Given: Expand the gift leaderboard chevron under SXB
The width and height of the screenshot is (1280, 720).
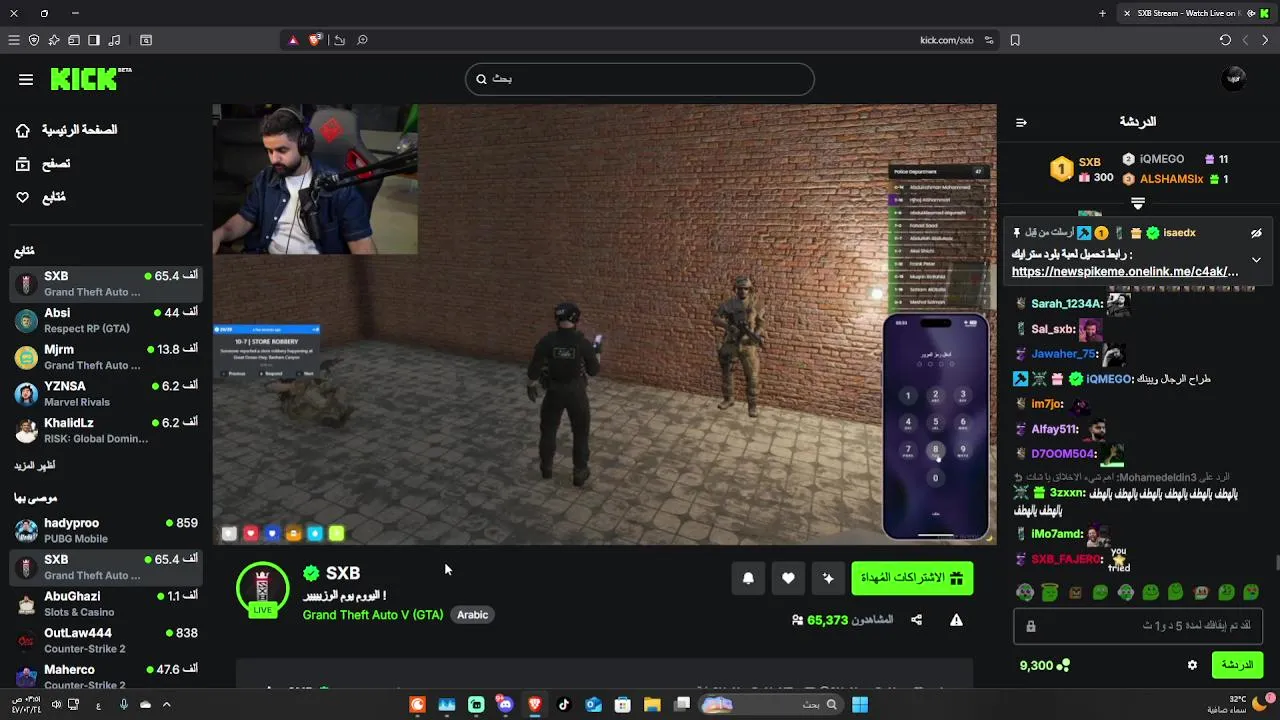Looking at the screenshot, I should pos(1137,203).
